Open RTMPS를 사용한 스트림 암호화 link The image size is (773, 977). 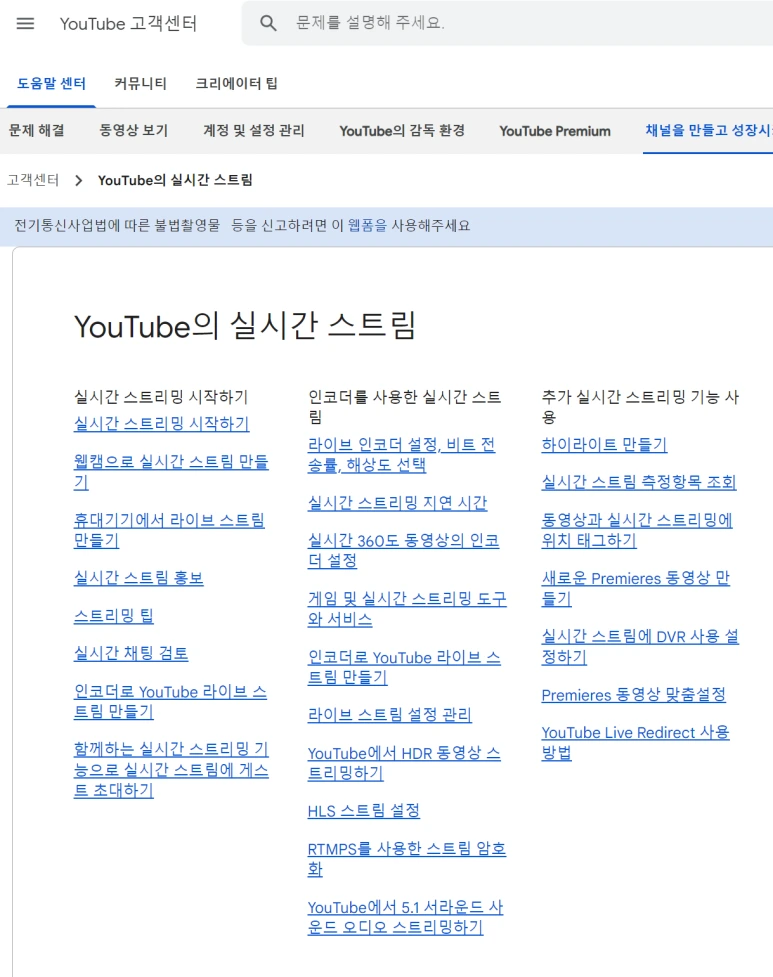tap(407, 858)
